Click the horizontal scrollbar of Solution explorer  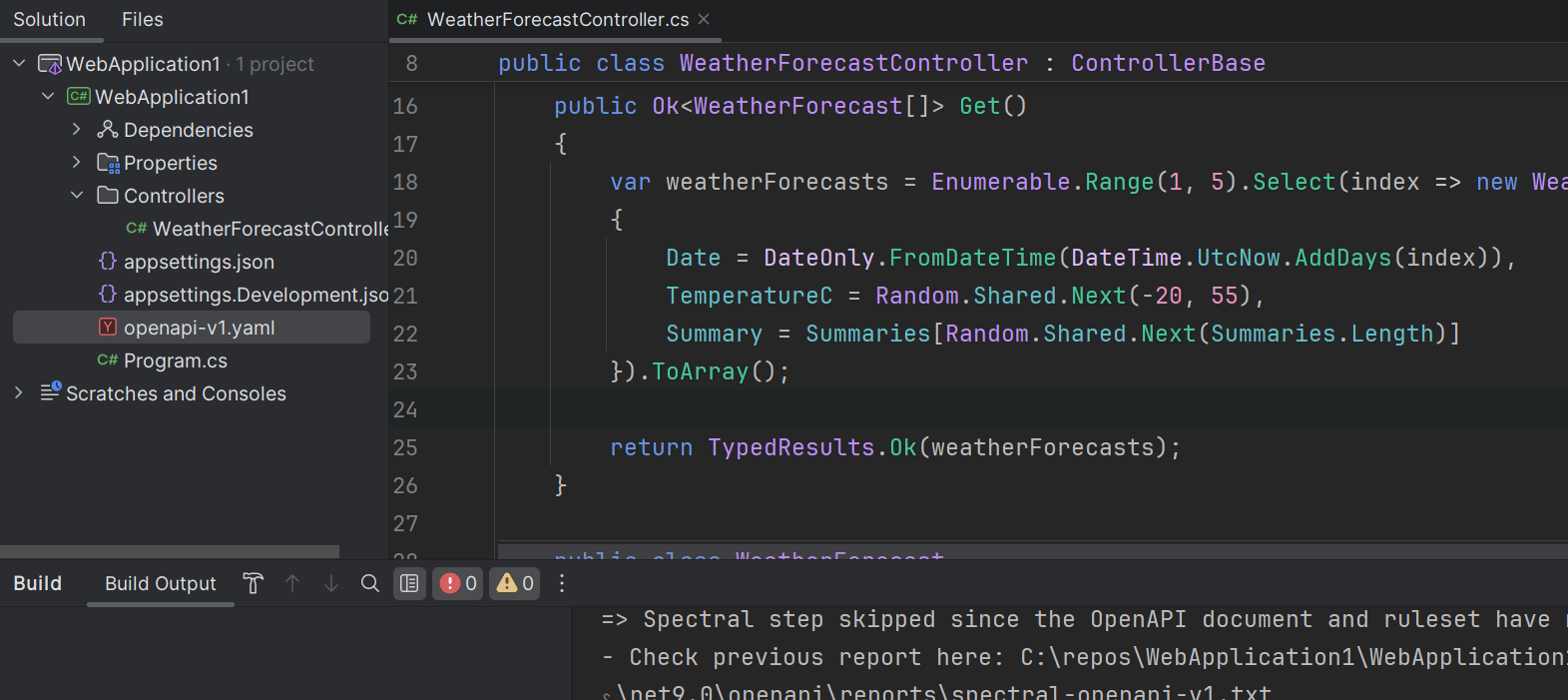[170, 551]
